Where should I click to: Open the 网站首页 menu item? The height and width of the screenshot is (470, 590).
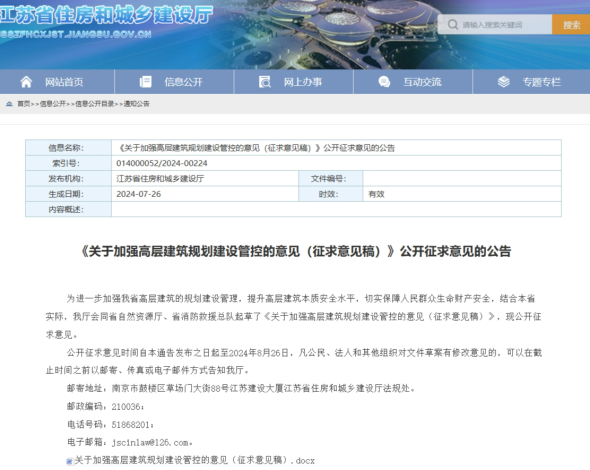64,82
